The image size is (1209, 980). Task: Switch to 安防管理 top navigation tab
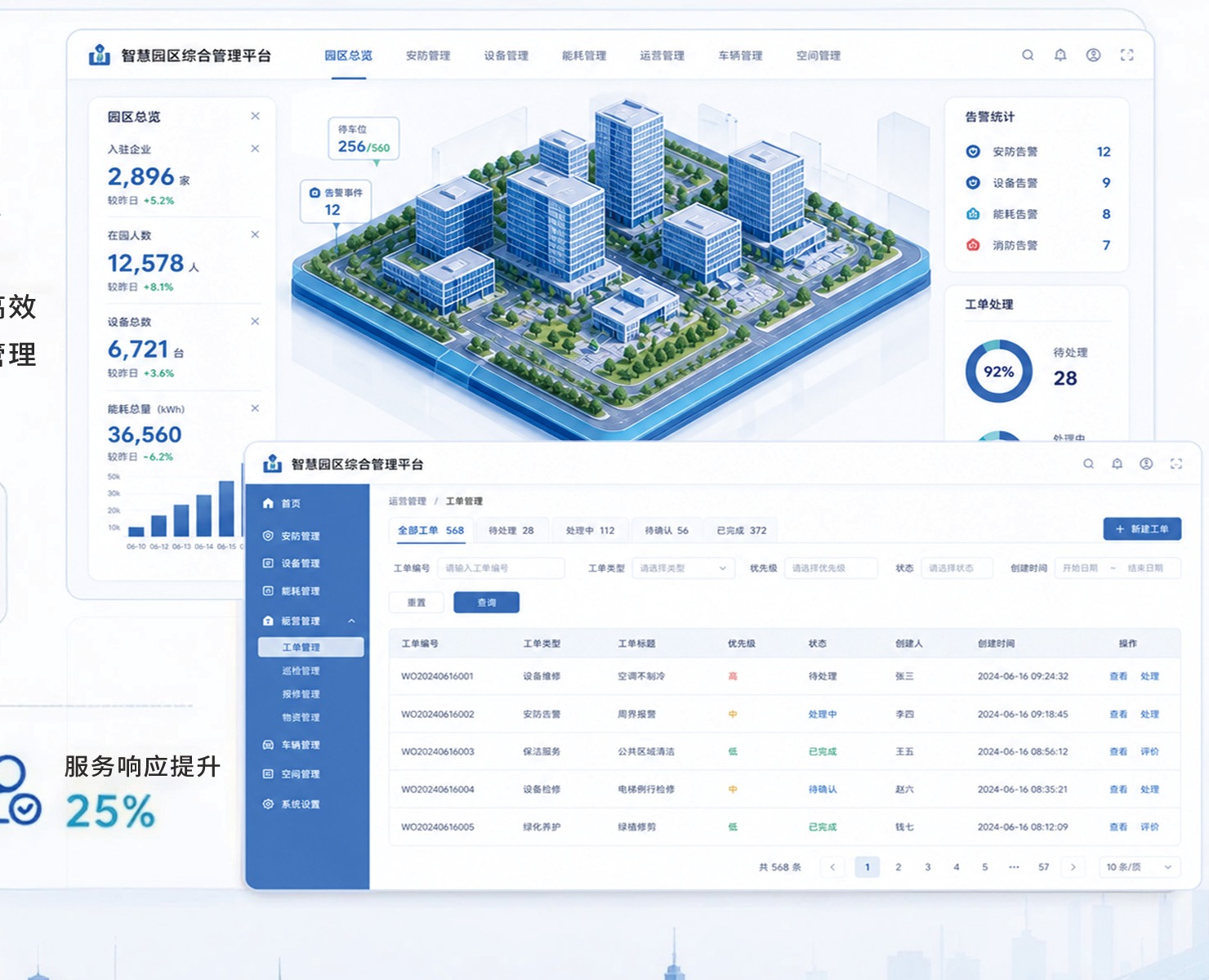tap(428, 56)
